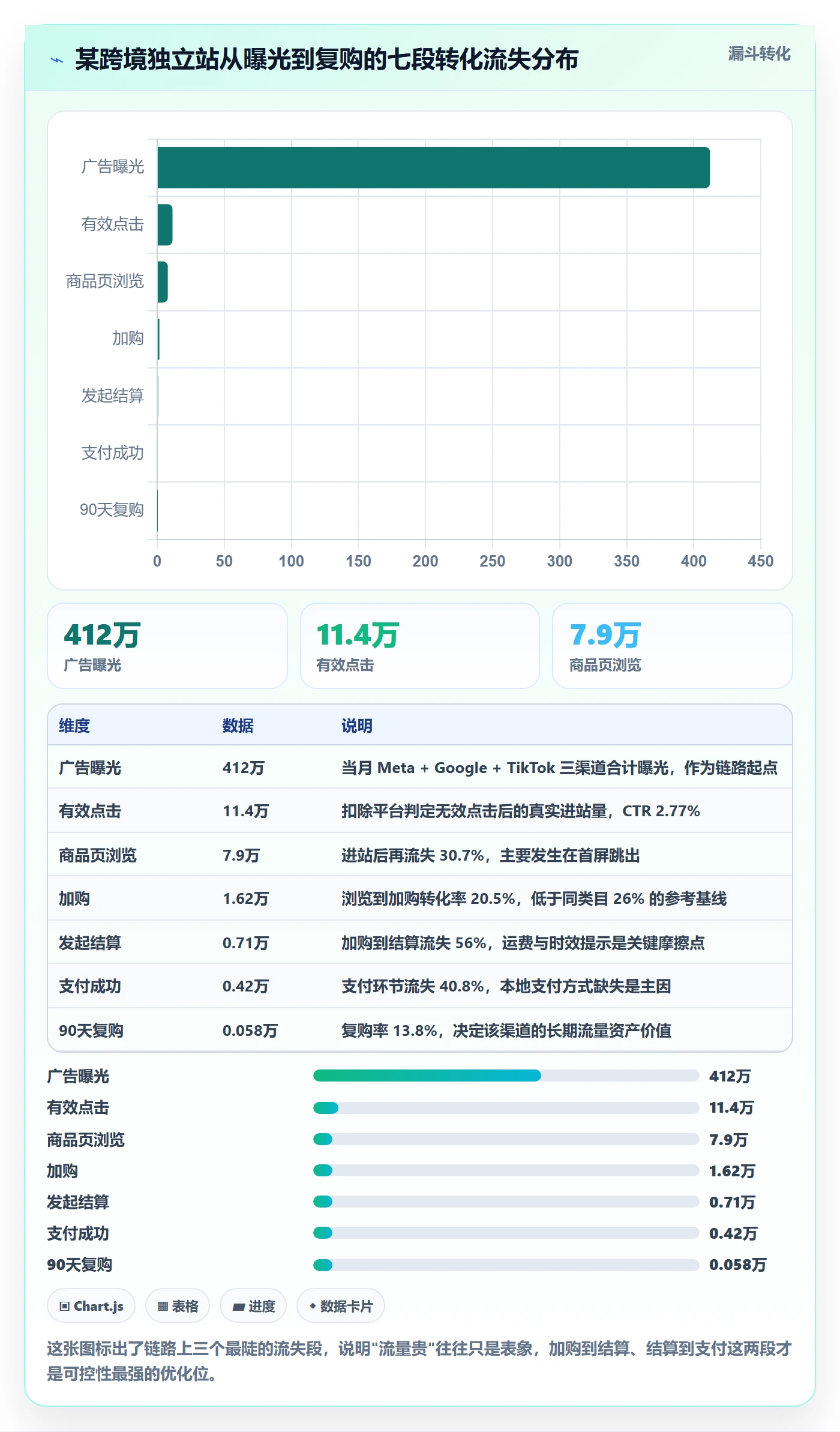
Task: Click the 漏斗转化 label in header
Action: click(x=759, y=54)
